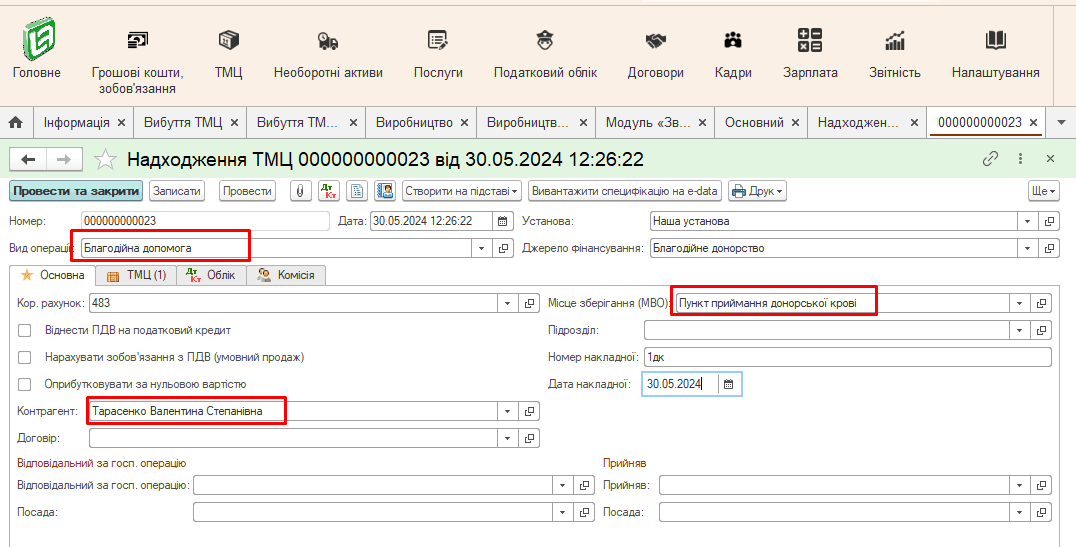This screenshot has height=547, width=1076.
Task: Click the home page icon tab
Action: pyautogui.click(x=16, y=122)
